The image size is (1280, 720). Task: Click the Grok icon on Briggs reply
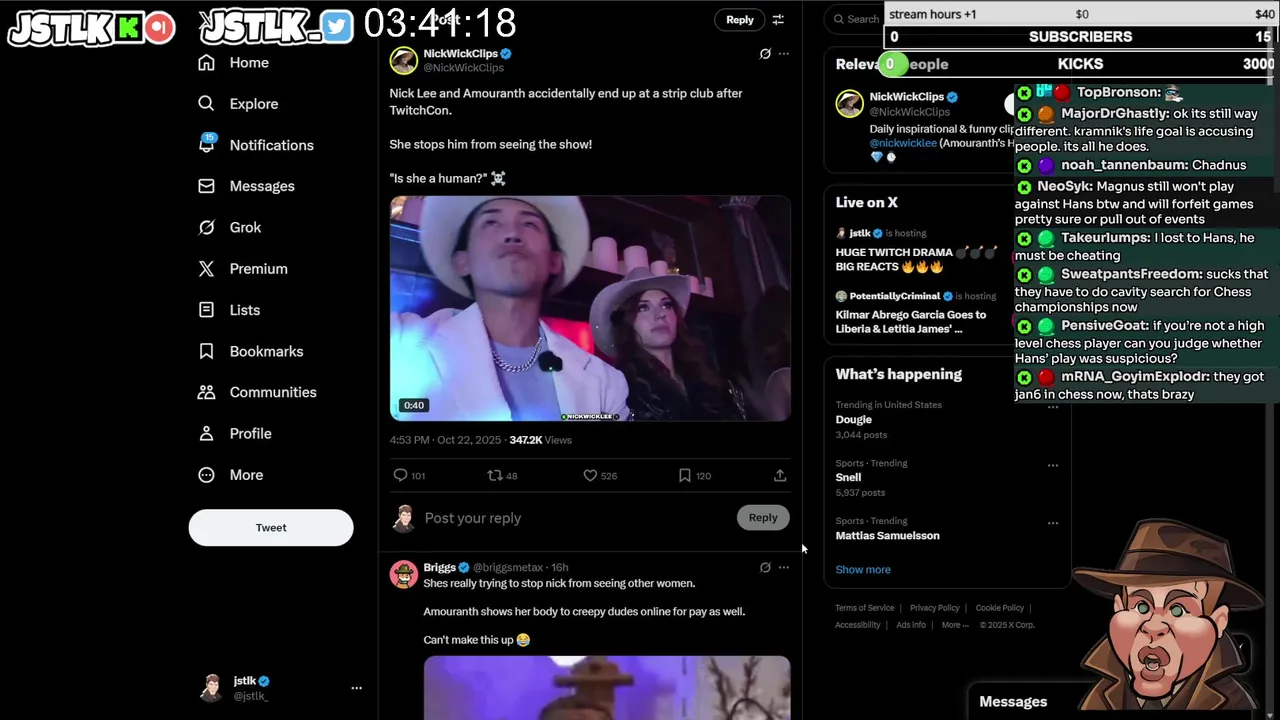(765, 568)
